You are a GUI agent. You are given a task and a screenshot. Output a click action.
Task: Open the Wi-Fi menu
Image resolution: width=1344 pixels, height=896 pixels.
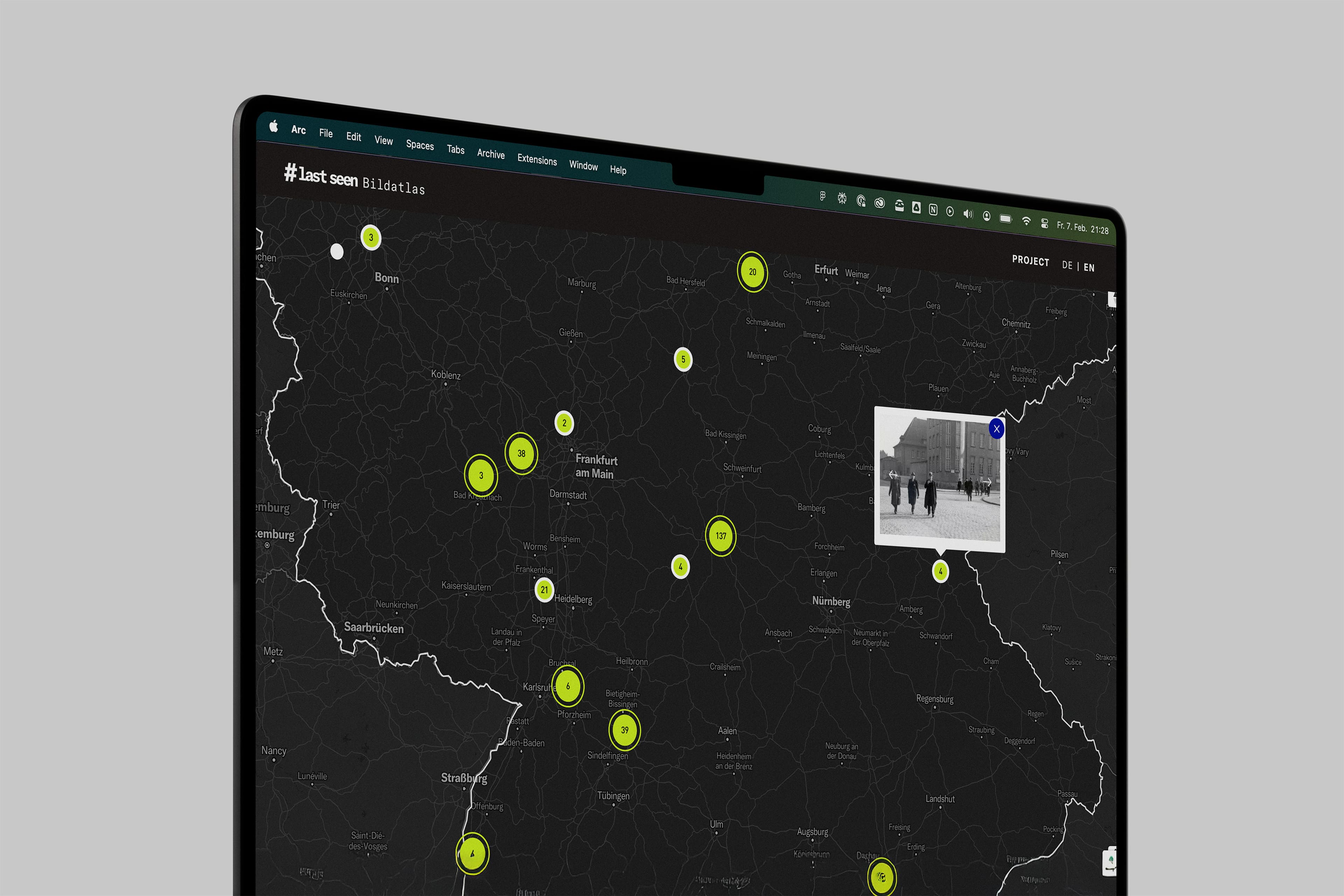[x=1026, y=221]
